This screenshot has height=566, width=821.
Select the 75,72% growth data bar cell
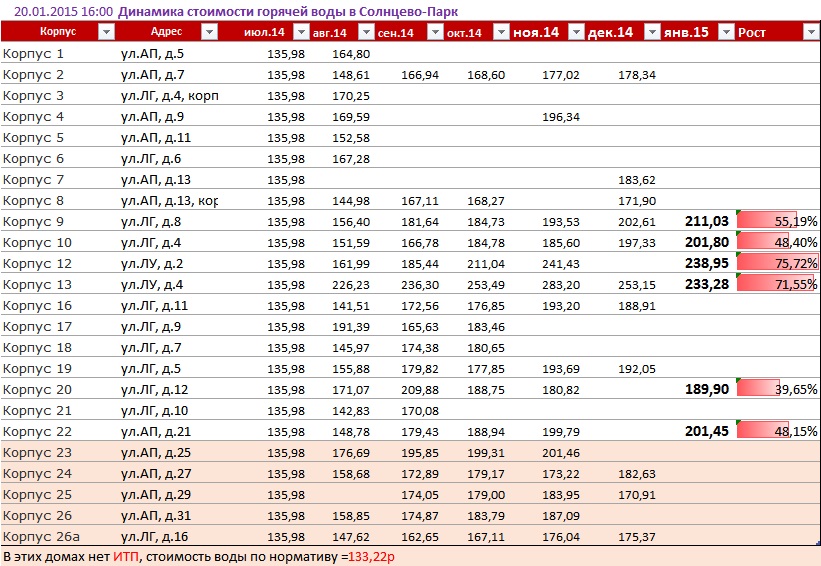point(777,263)
